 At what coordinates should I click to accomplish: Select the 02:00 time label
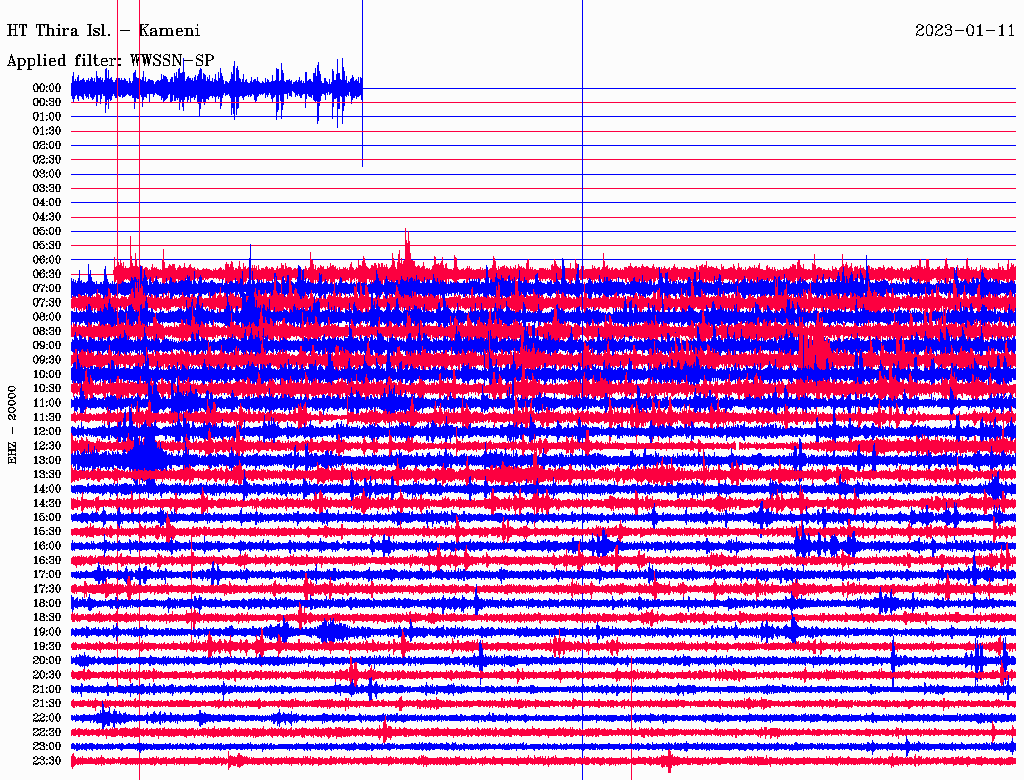tap(47, 146)
